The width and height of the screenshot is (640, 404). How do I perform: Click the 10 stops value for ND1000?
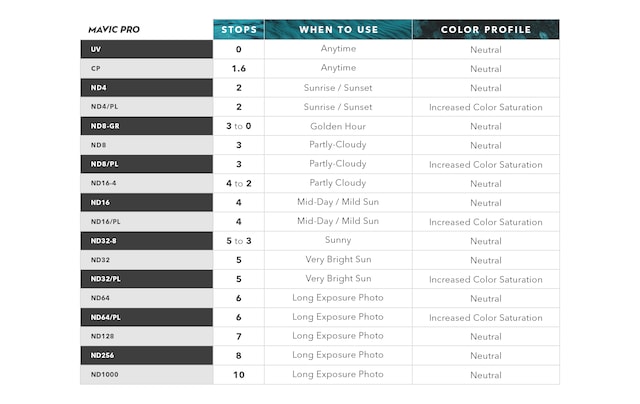pos(238,375)
